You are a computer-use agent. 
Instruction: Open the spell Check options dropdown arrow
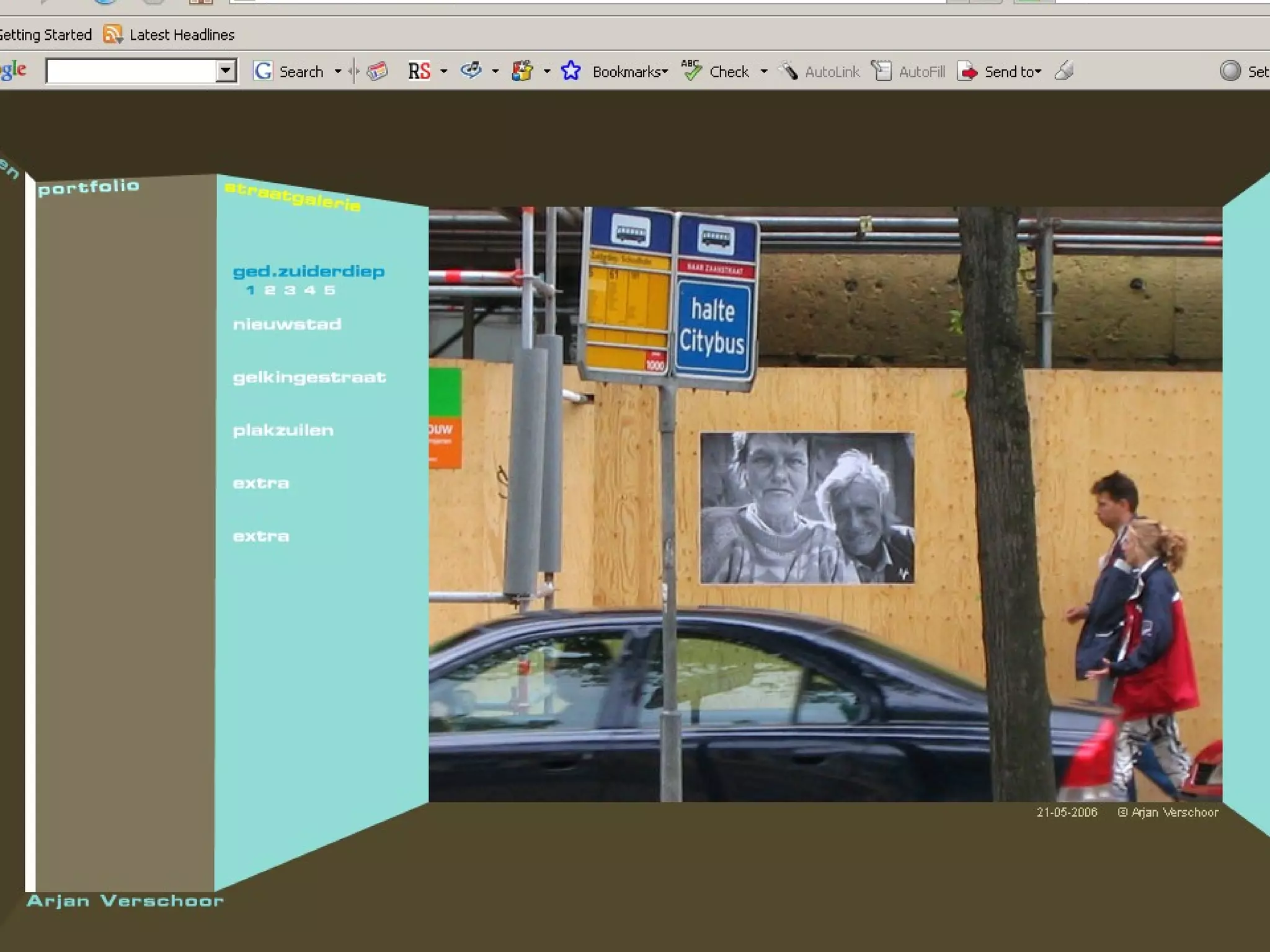point(764,72)
